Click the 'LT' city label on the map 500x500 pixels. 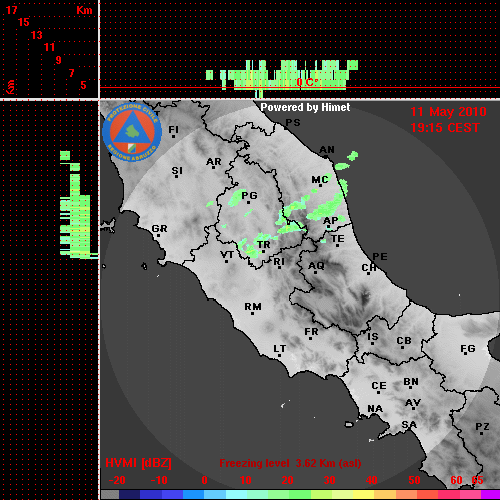[280, 349]
